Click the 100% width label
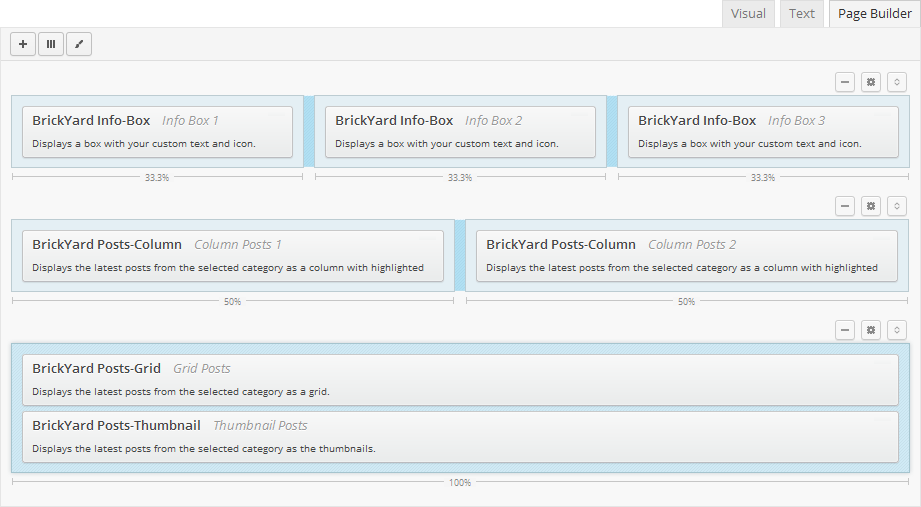This screenshot has width=921, height=507. tap(460, 482)
